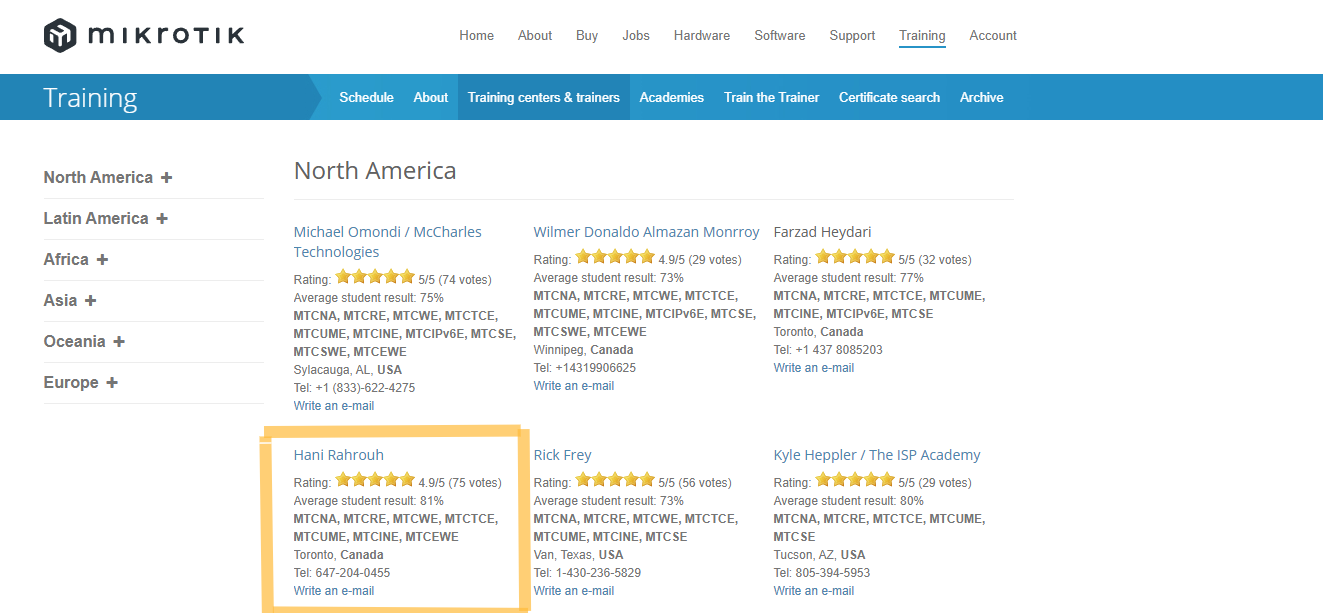Open the Software menu item
Viewport: 1323px width, 613px height.
[x=779, y=36]
